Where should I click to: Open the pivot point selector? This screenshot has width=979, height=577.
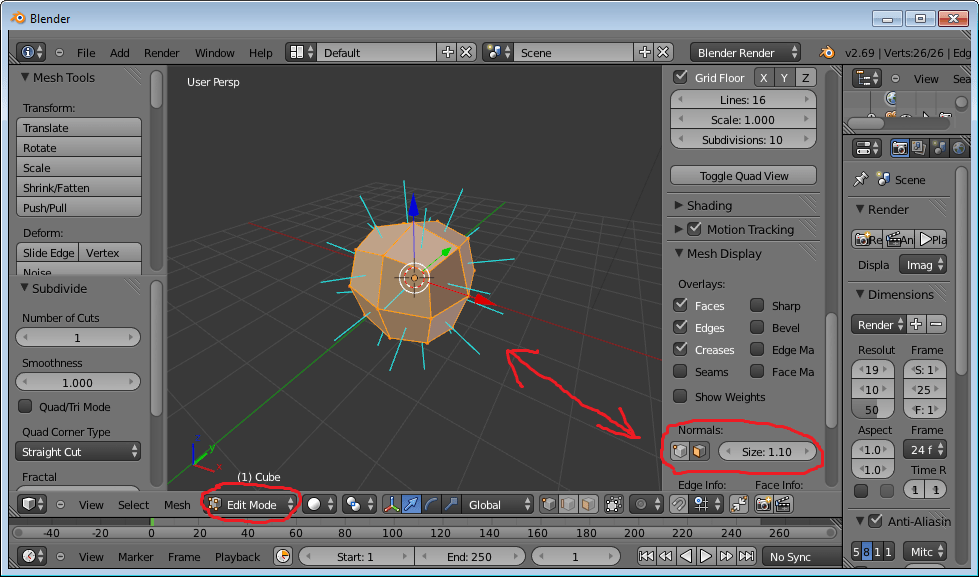pos(361,505)
